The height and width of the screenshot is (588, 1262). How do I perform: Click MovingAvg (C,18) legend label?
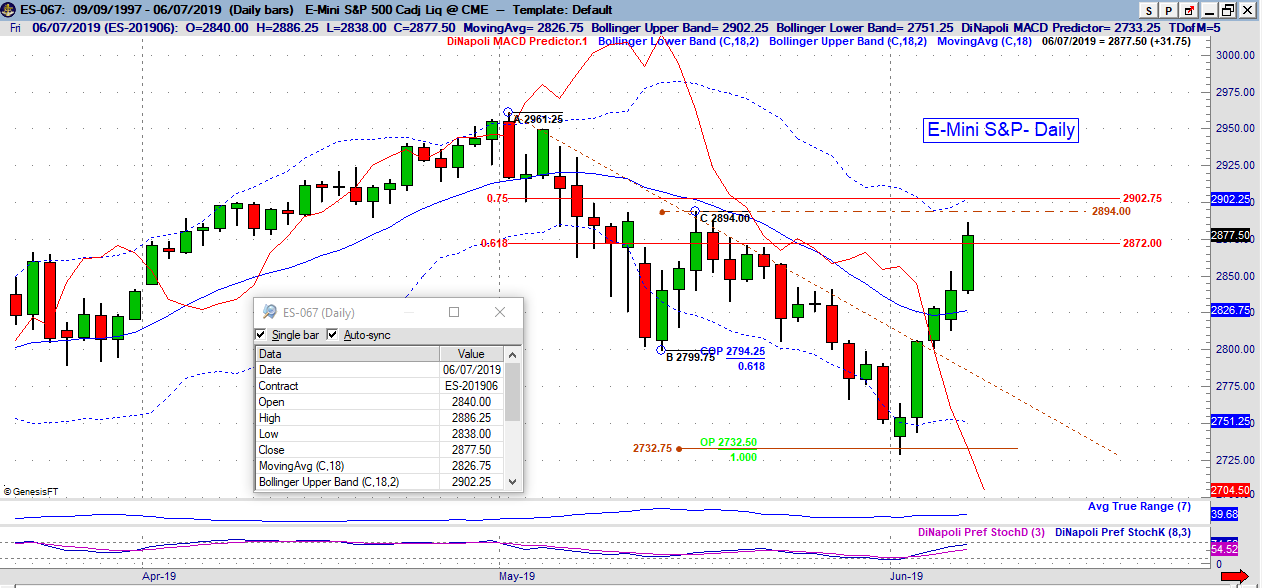click(x=985, y=42)
